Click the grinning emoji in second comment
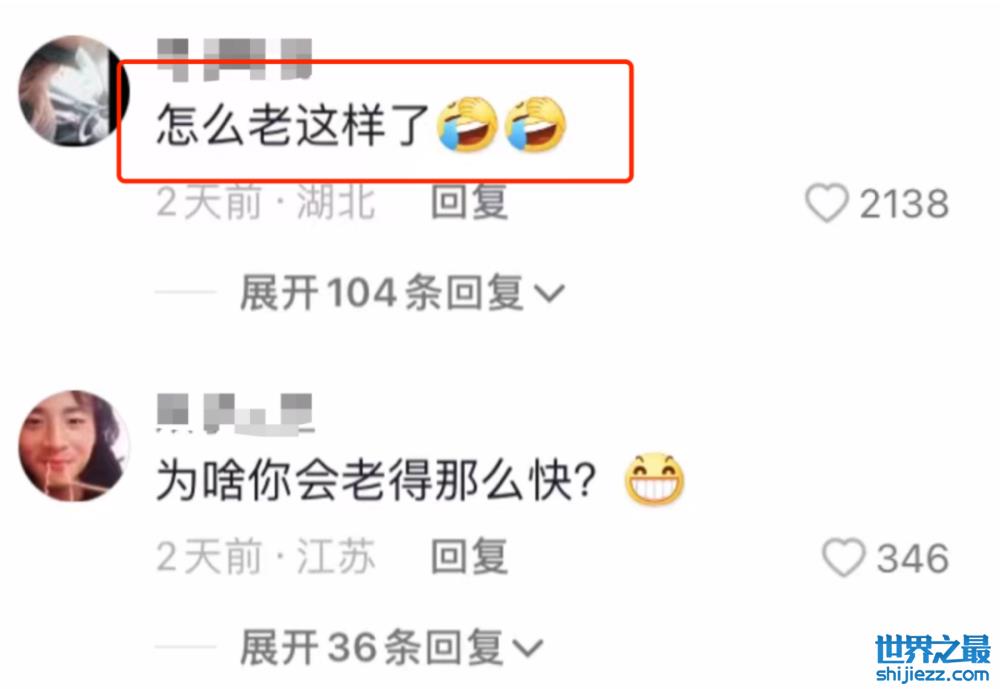The image size is (1000, 689). [654, 479]
